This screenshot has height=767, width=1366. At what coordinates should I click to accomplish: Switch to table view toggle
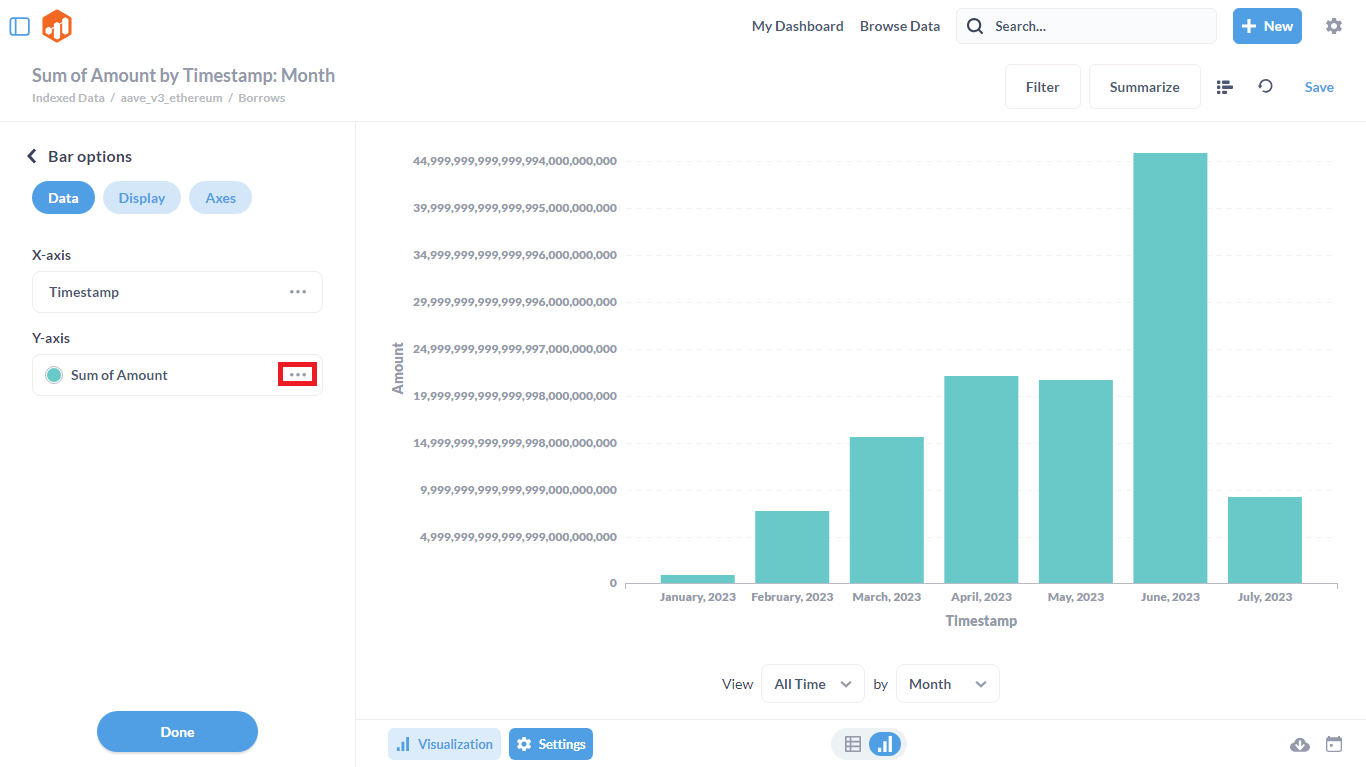tap(853, 744)
